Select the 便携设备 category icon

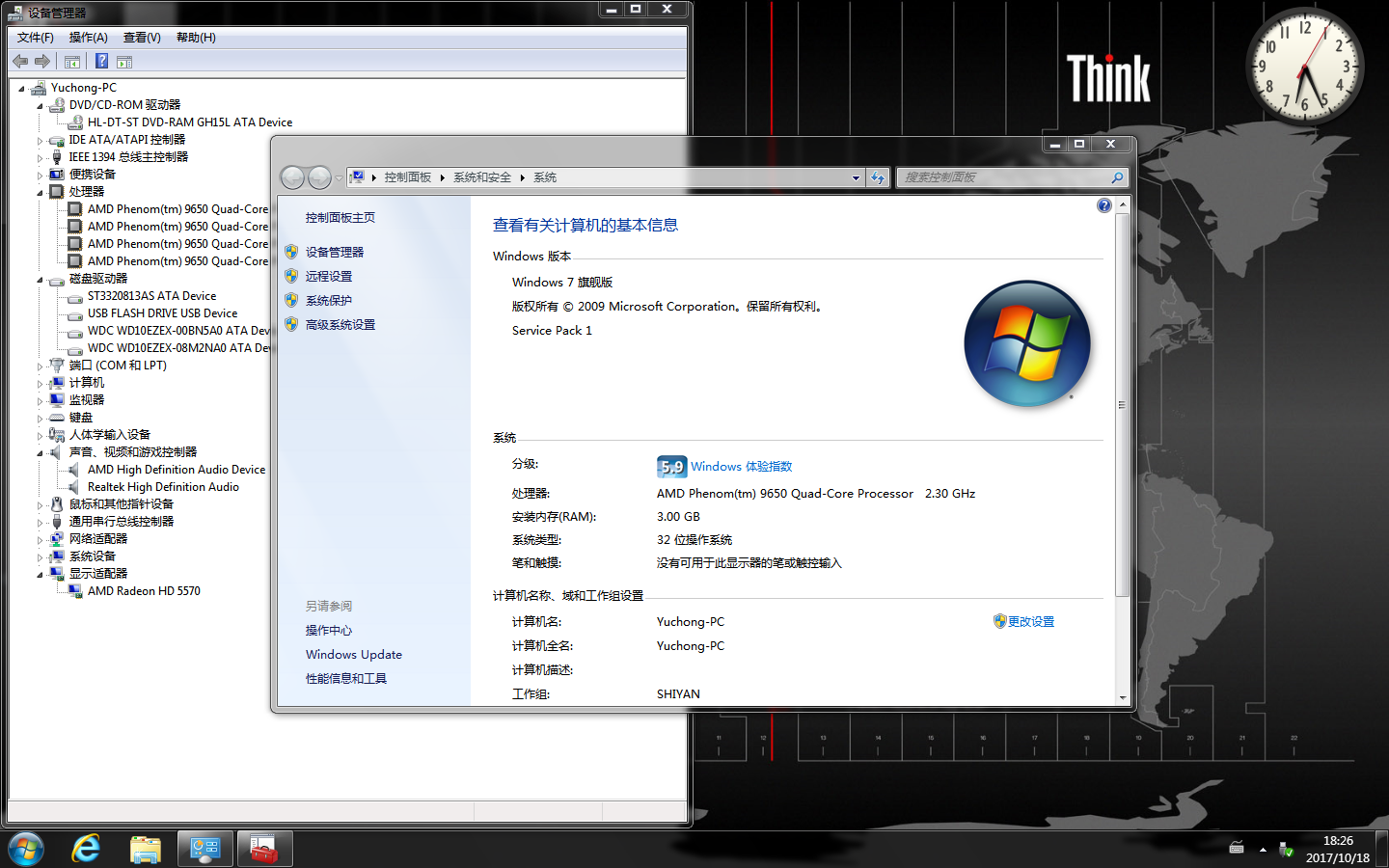point(57,175)
